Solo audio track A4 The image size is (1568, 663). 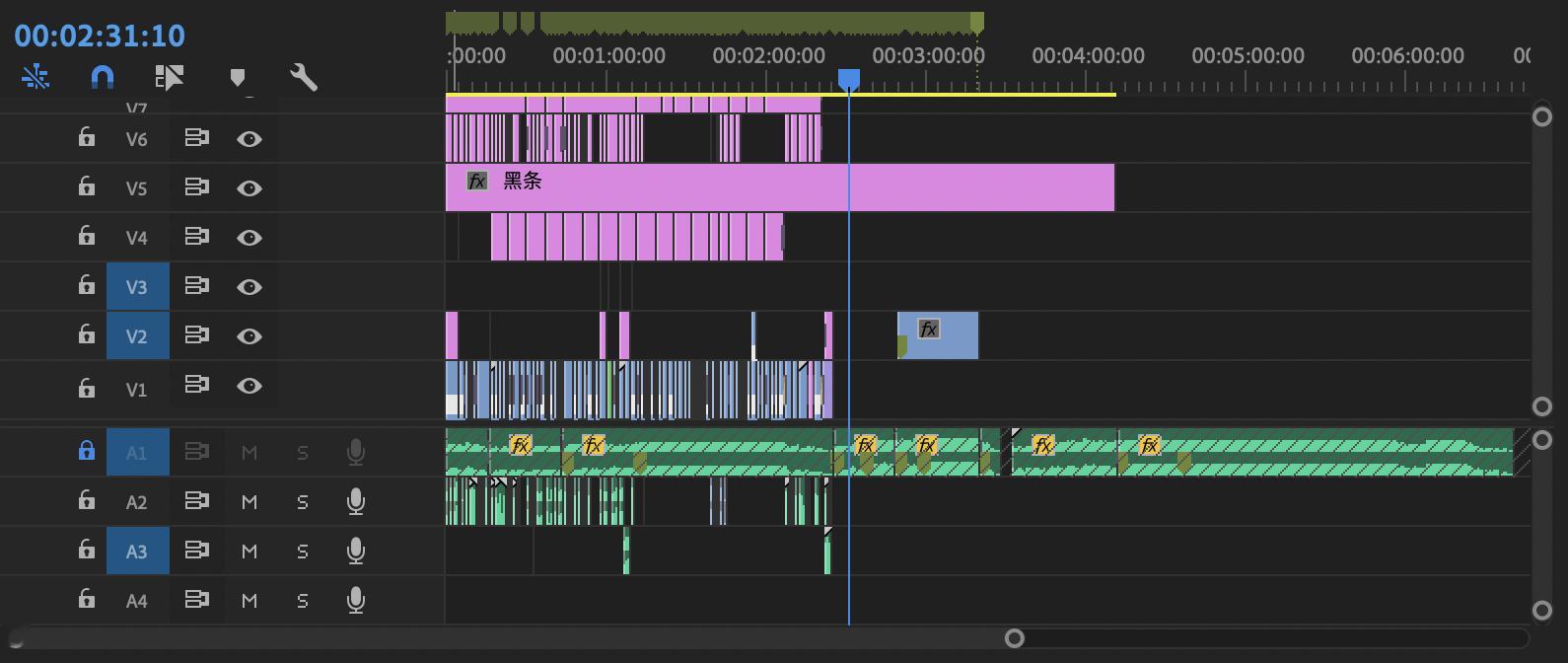[303, 601]
